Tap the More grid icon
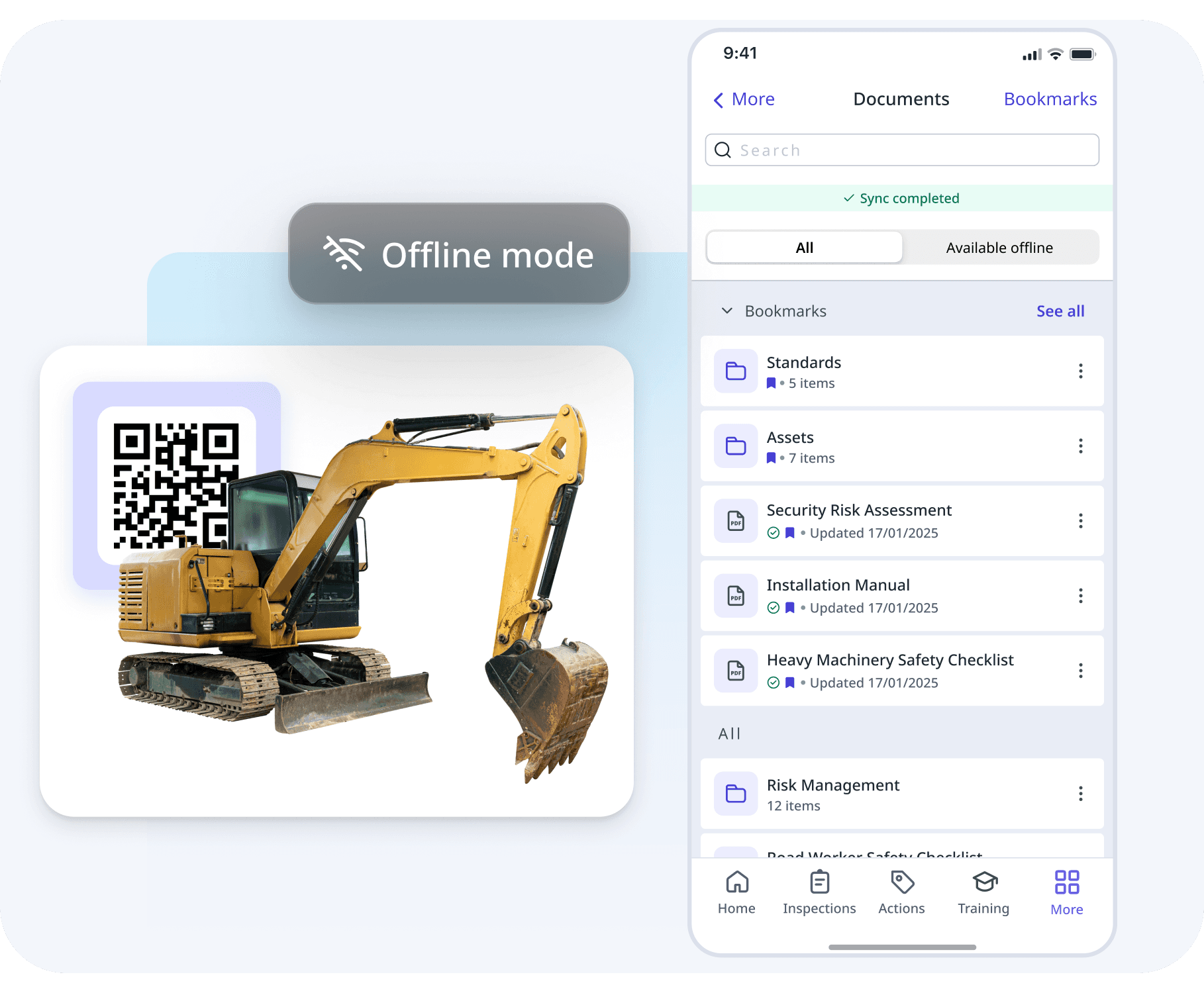1204x993 pixels. click(x=1066, y=882)
